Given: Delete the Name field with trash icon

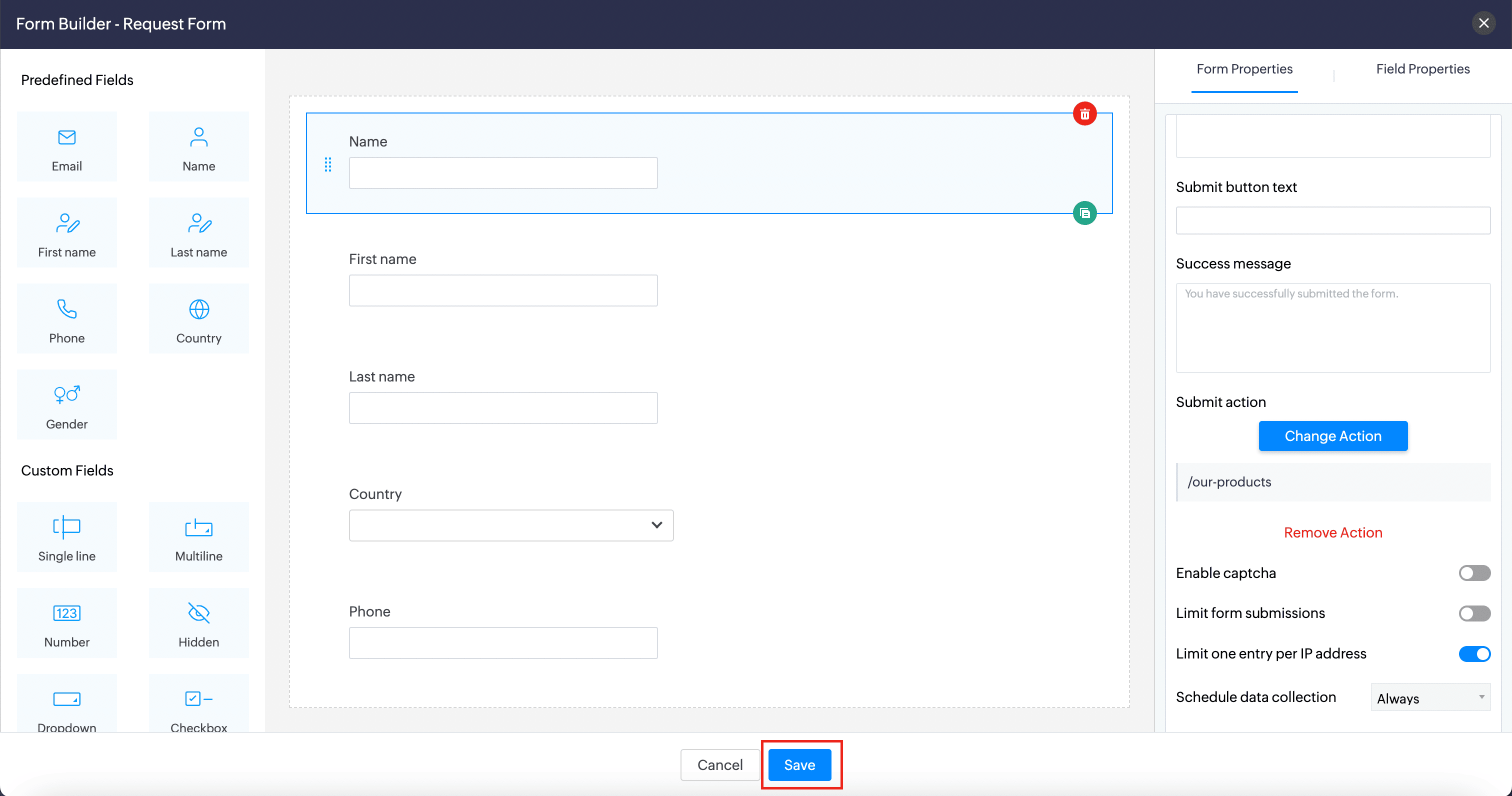Looking at the screenshot, I should tap(1084, 114).
